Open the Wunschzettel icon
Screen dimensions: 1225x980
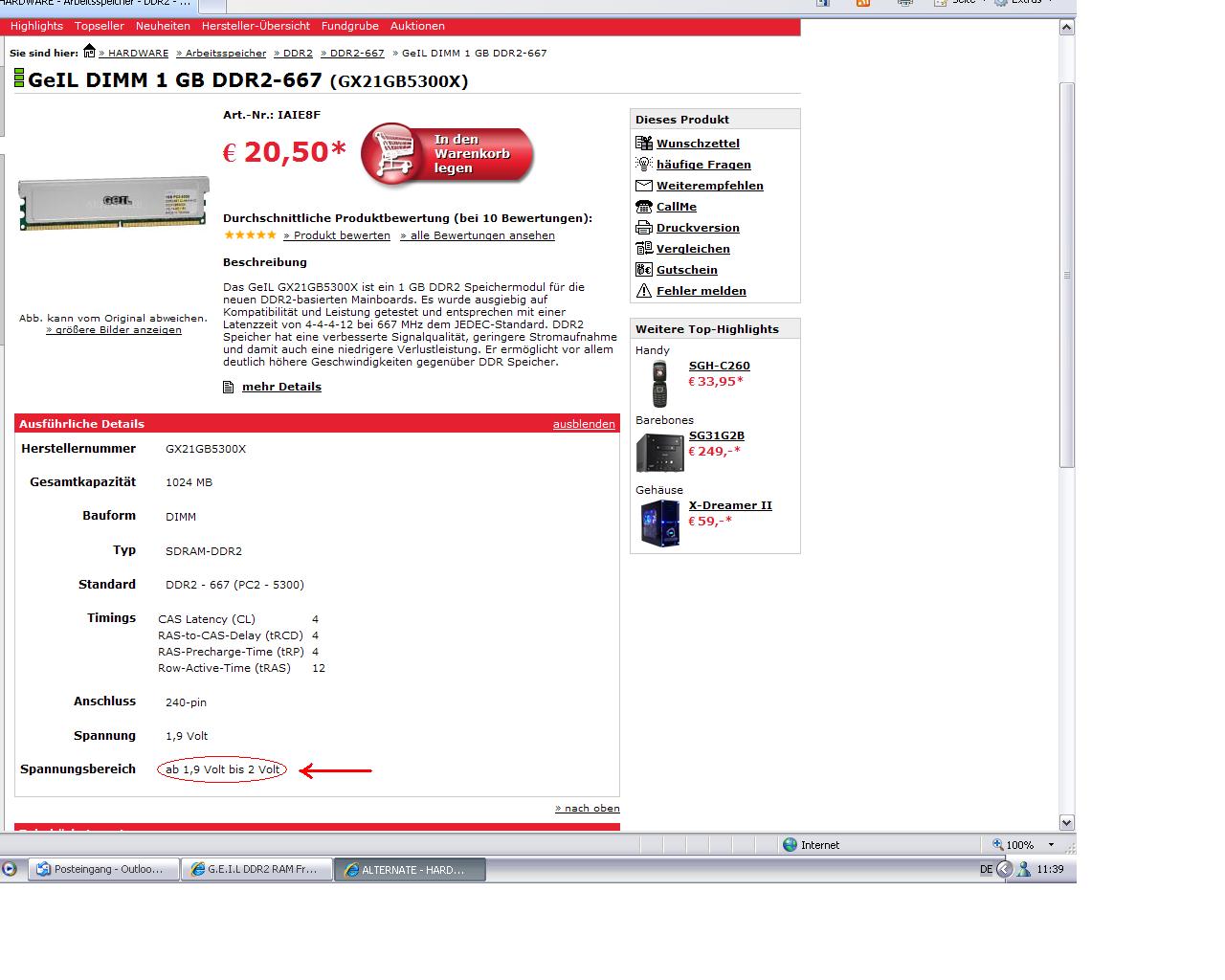tap(644, 144)
